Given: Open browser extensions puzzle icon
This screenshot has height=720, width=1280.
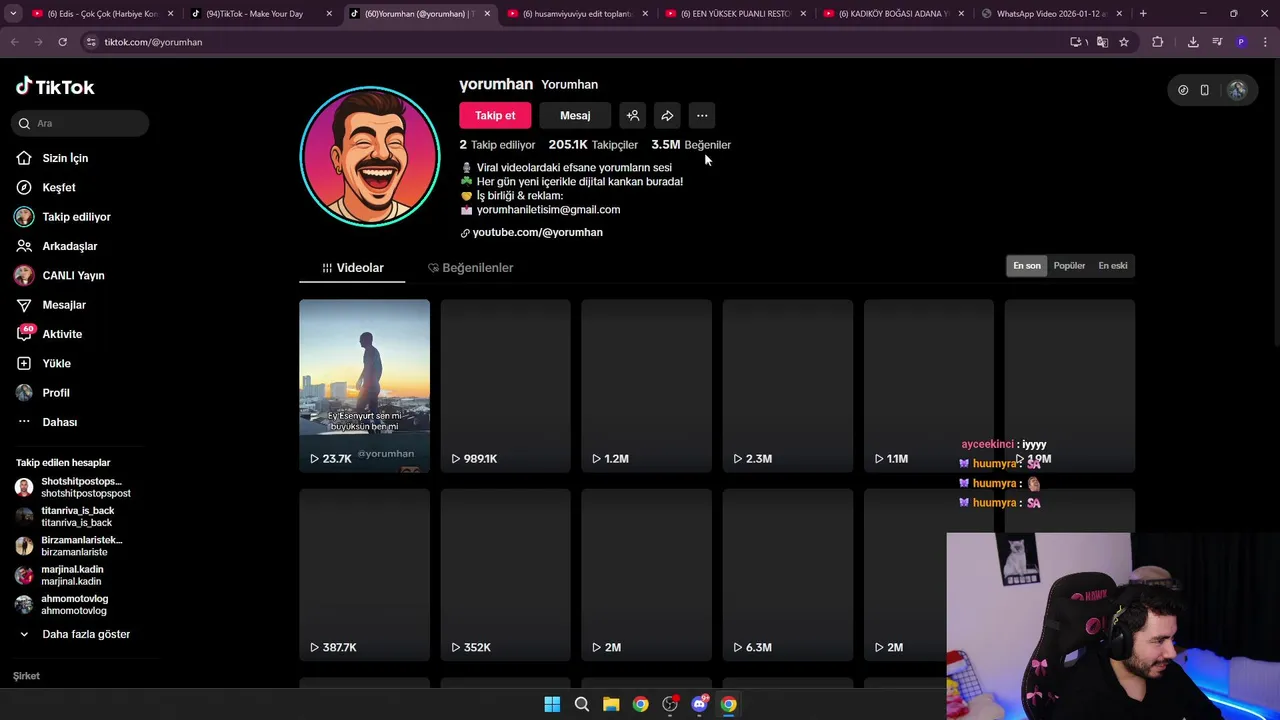Looking at the screenshot, I should (1158, 42).
